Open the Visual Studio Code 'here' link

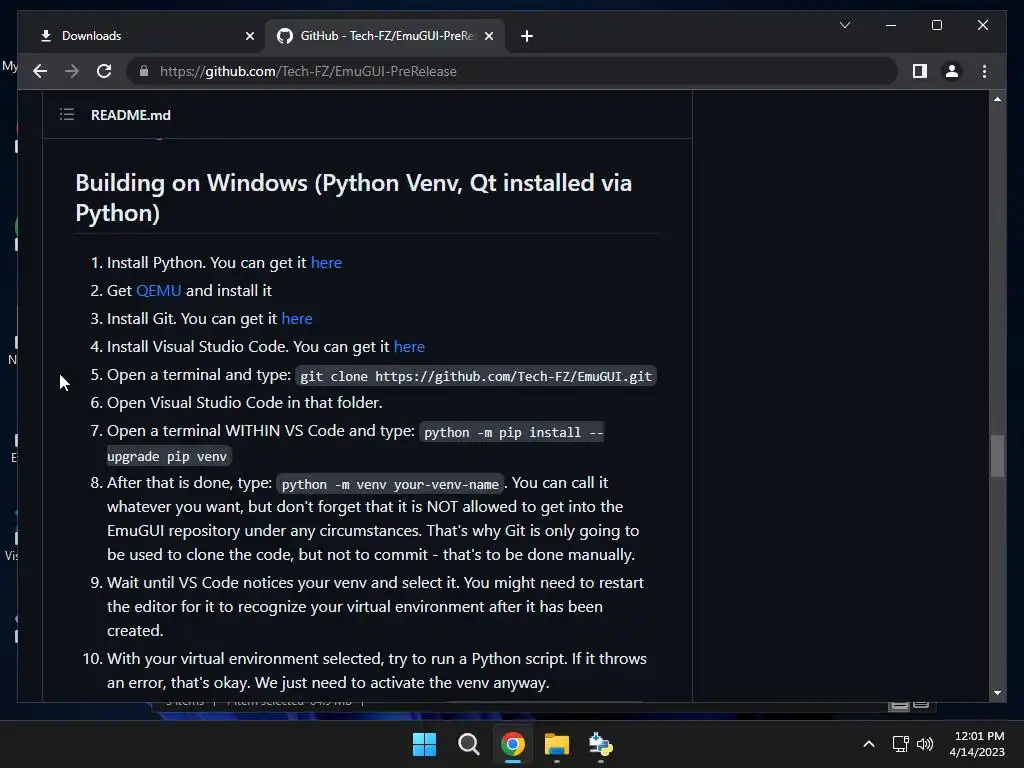(x=409, y=347)
